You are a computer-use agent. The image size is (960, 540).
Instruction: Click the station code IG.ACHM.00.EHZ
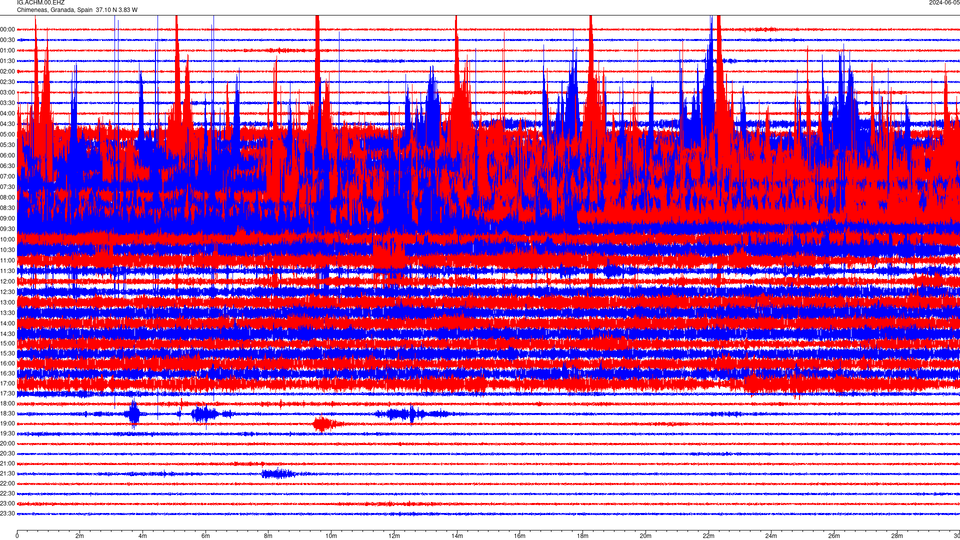click(x=40, y=3)
